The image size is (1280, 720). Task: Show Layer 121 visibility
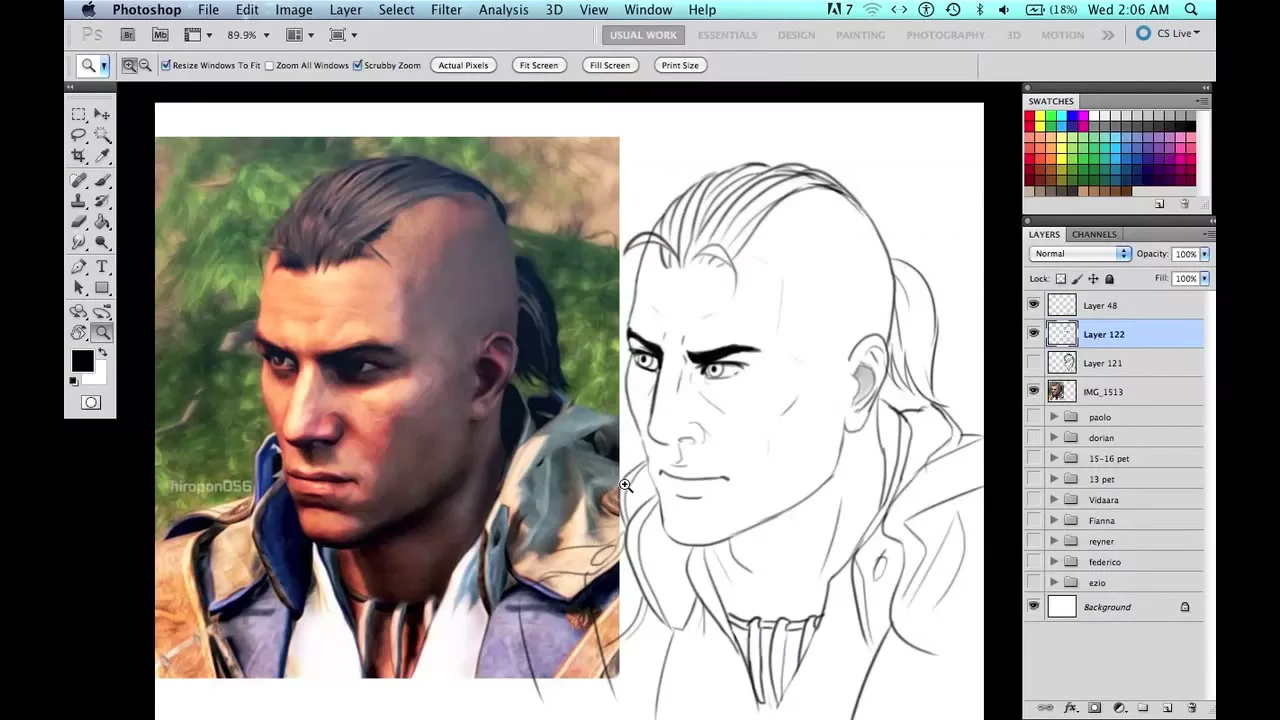(1034, 363)
